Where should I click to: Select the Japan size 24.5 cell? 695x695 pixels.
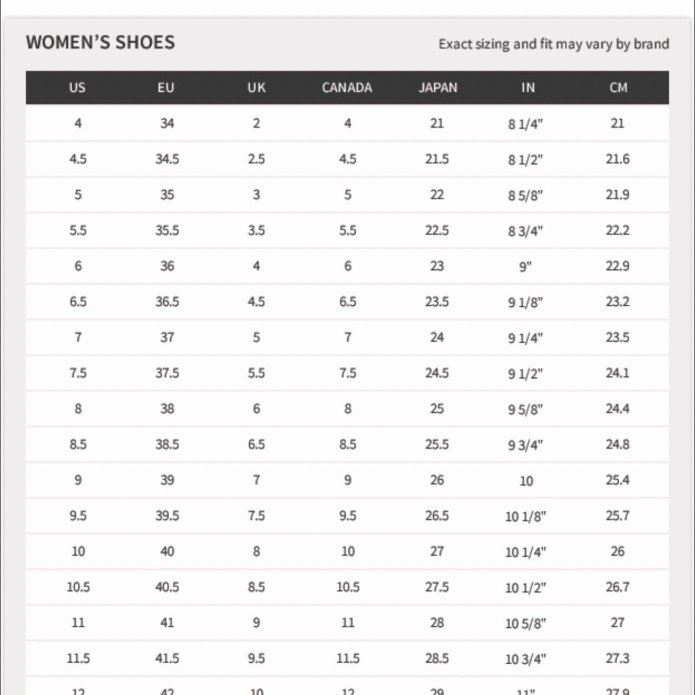(437, 373)
